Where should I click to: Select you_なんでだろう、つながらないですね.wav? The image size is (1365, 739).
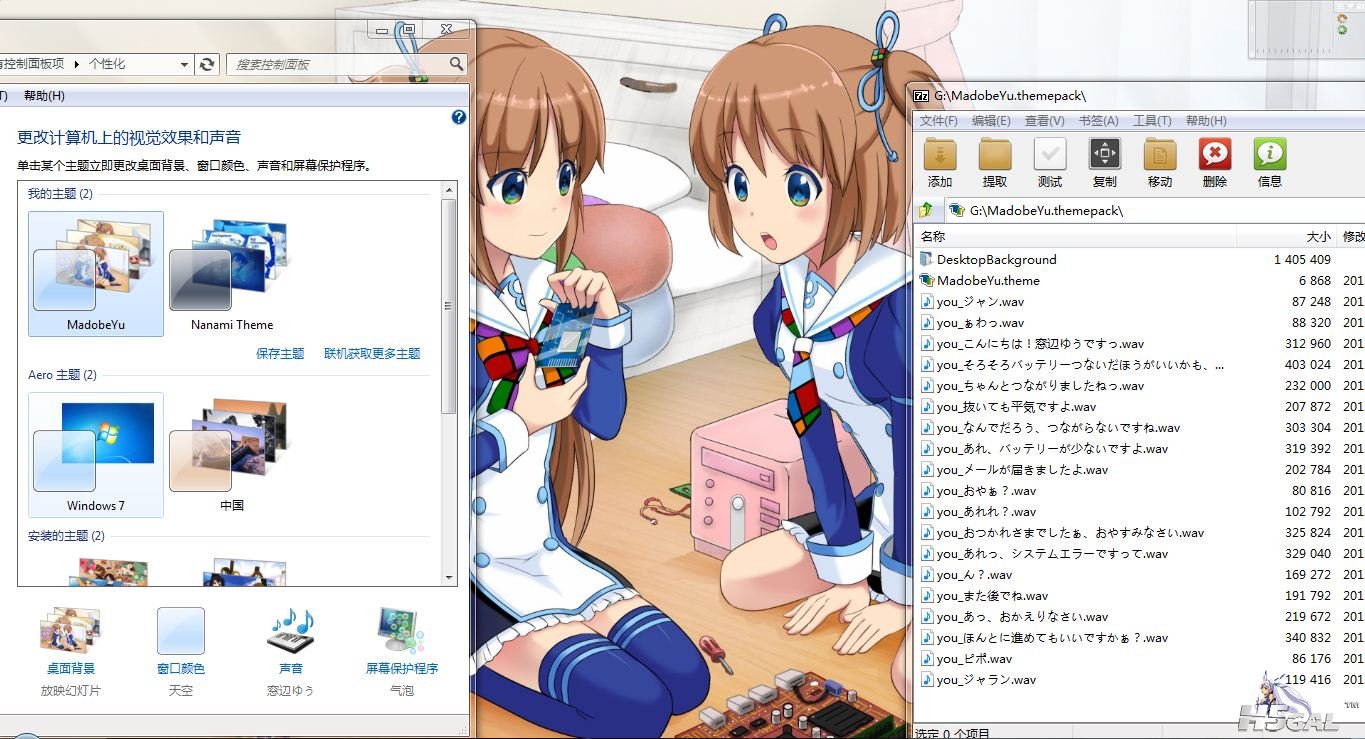pos(1050,427)
